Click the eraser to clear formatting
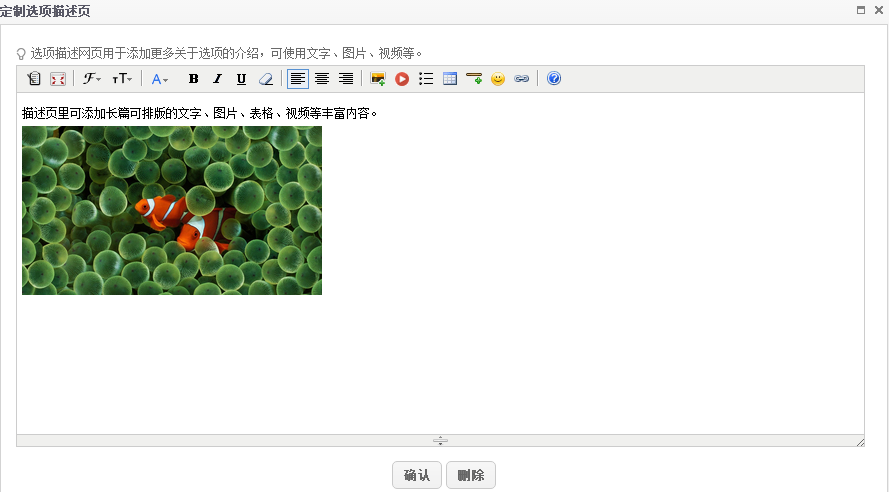Image resolution: width=889 pixels, height=492 pixels. pos(265,79)
